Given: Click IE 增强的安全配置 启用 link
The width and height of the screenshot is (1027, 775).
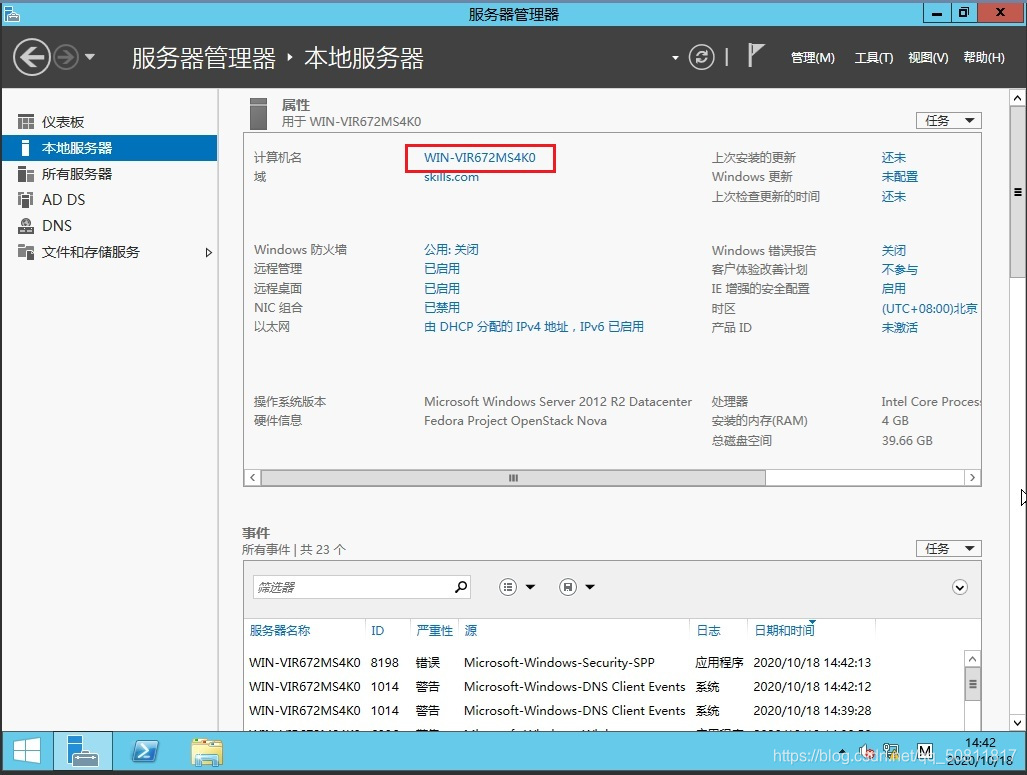Looking at the screenshot, I should click(x=894, y=288).
